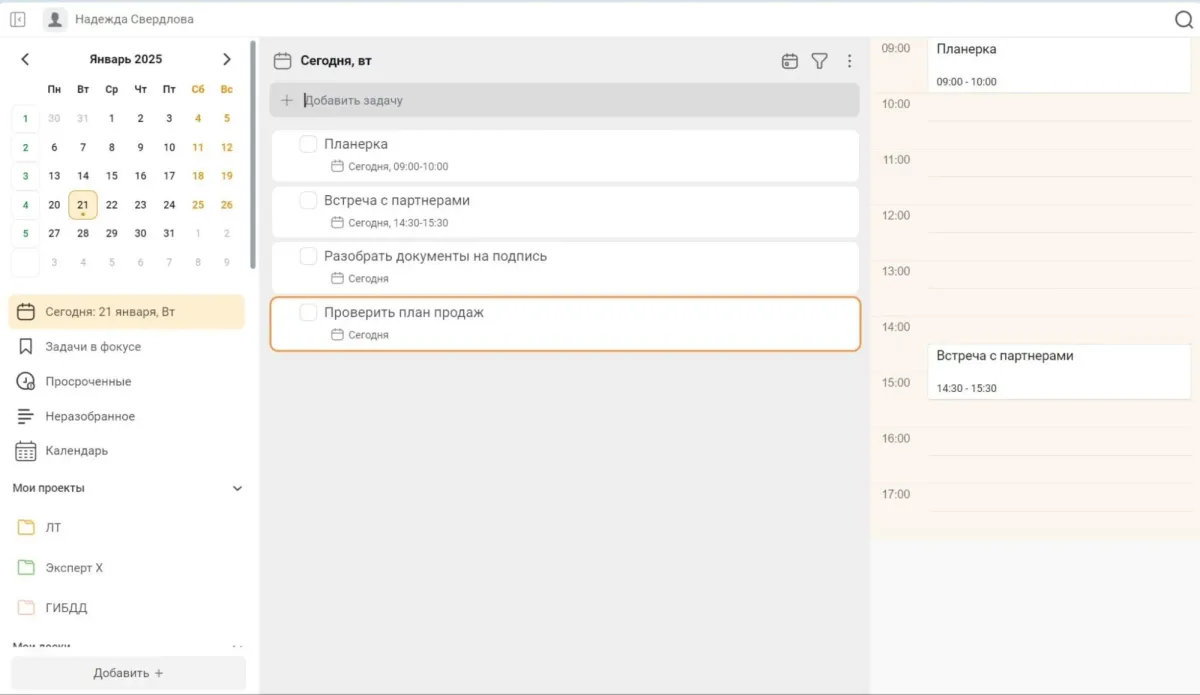The width and height of the screenshot is (1200, 695).
Task: Collapse the left sidebar panel icon
Action: pyautogui.click(x=18, y=19)
